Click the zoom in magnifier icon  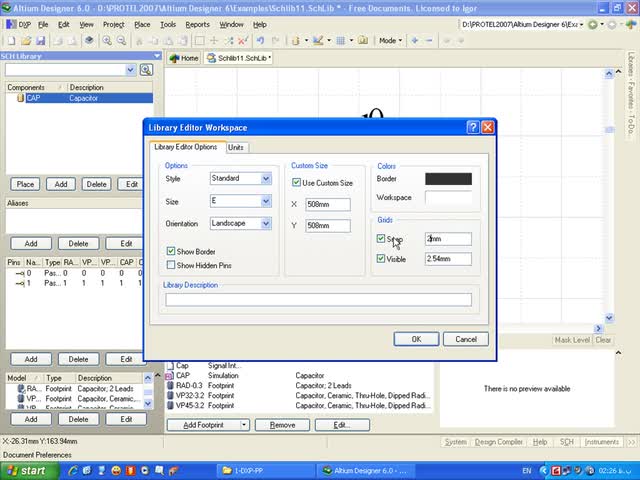tap(107, 41)
